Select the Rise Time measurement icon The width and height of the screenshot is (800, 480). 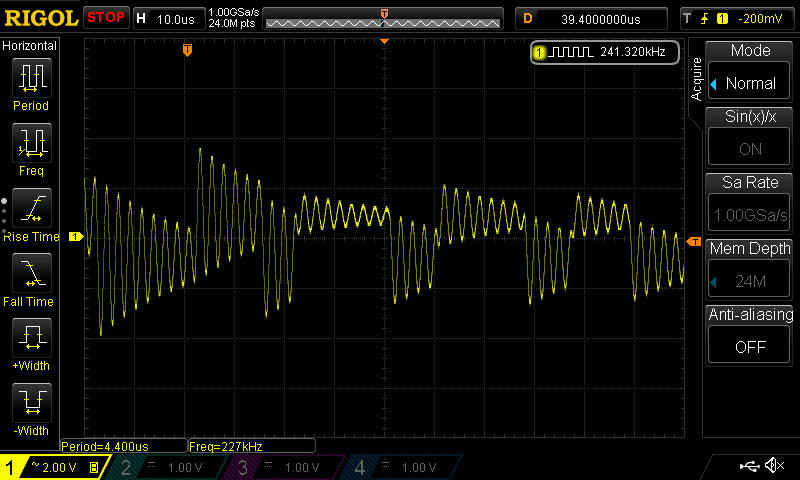[x=32, y=208]
